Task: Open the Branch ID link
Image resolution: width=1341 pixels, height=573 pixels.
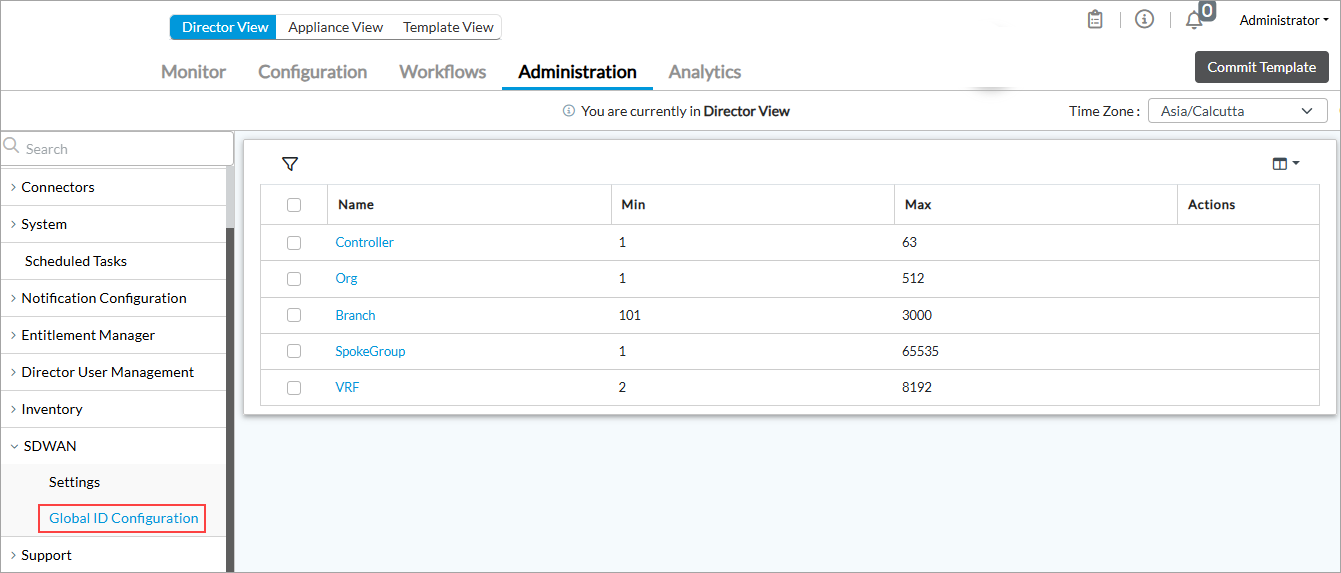Action: (355, 315)
